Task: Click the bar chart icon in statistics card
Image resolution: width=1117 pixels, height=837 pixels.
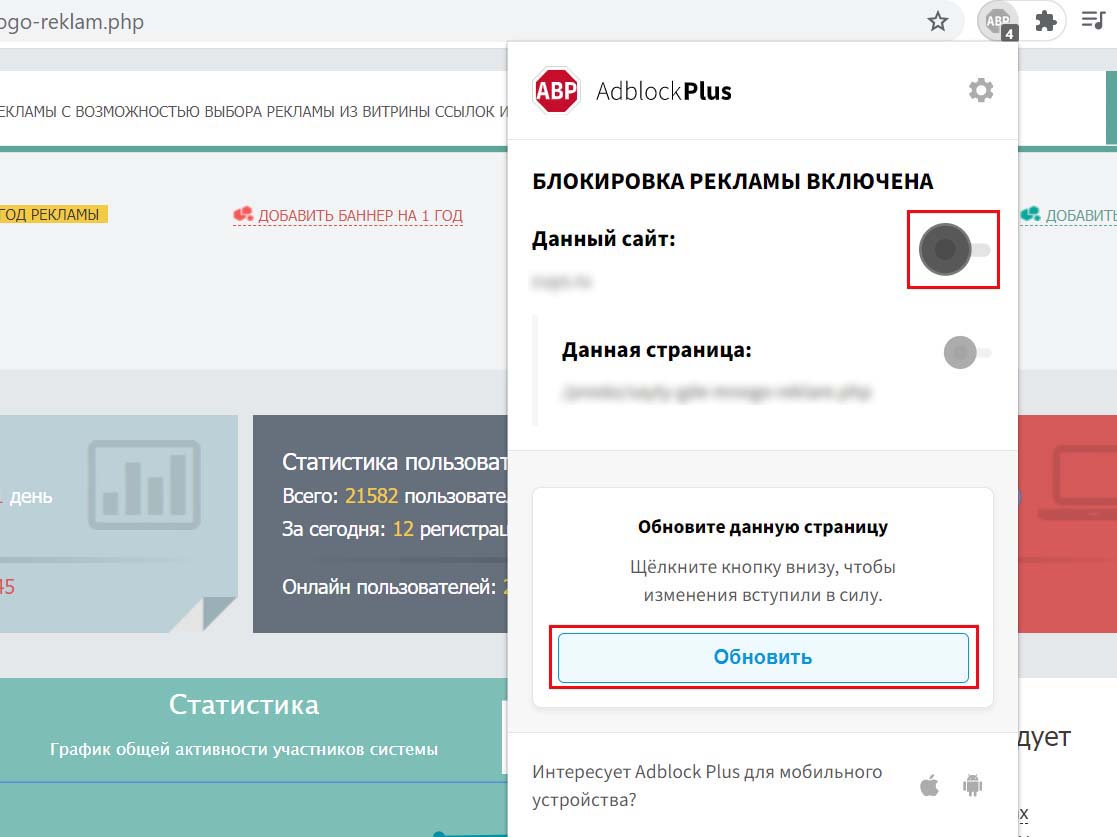Action: coord(145,484)
